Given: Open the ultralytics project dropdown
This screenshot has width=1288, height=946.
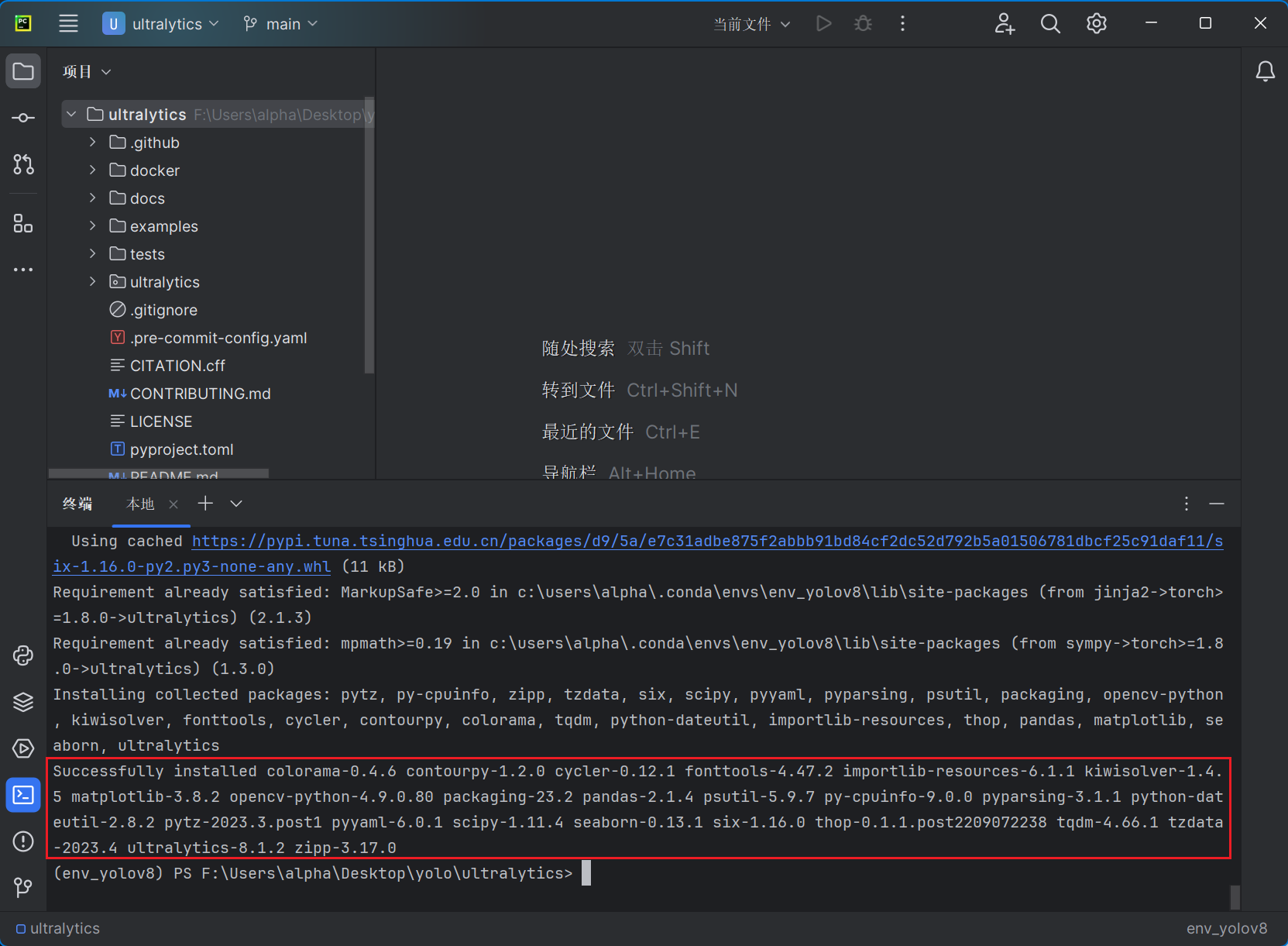Looking at the screenshot, I should [161, 24].
